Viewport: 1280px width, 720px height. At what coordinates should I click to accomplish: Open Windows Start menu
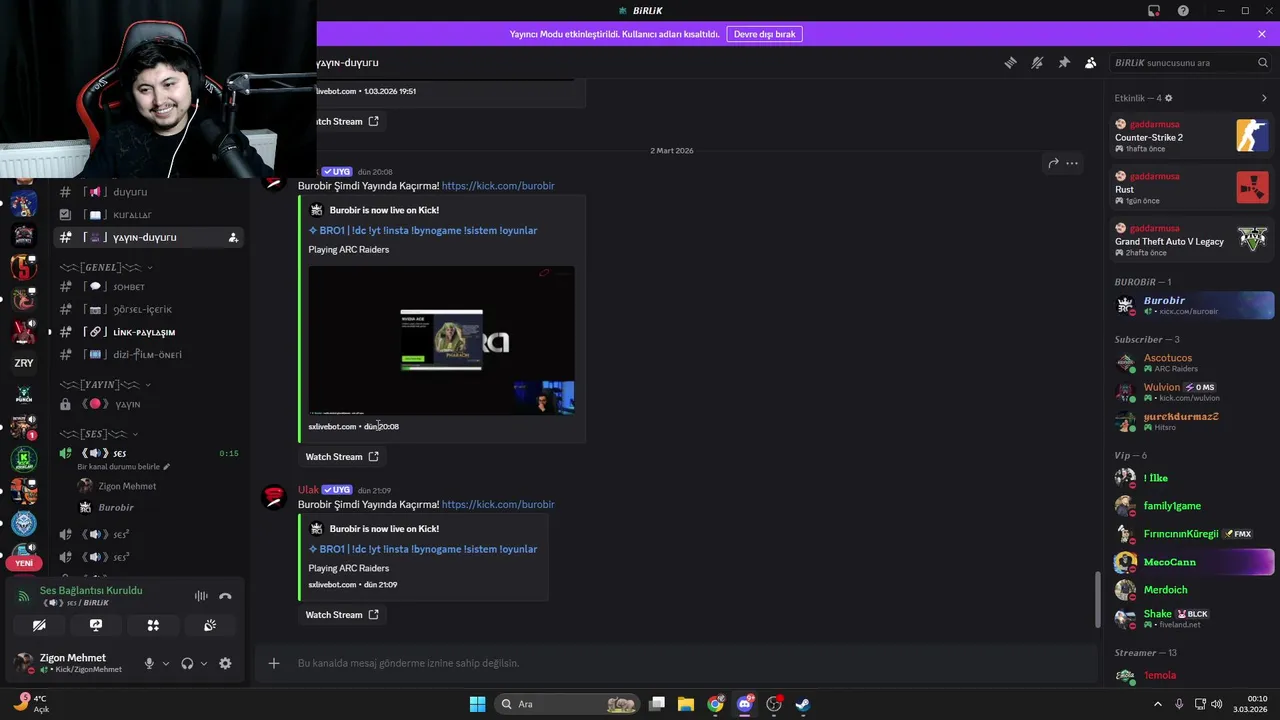[x=477, y=704]
